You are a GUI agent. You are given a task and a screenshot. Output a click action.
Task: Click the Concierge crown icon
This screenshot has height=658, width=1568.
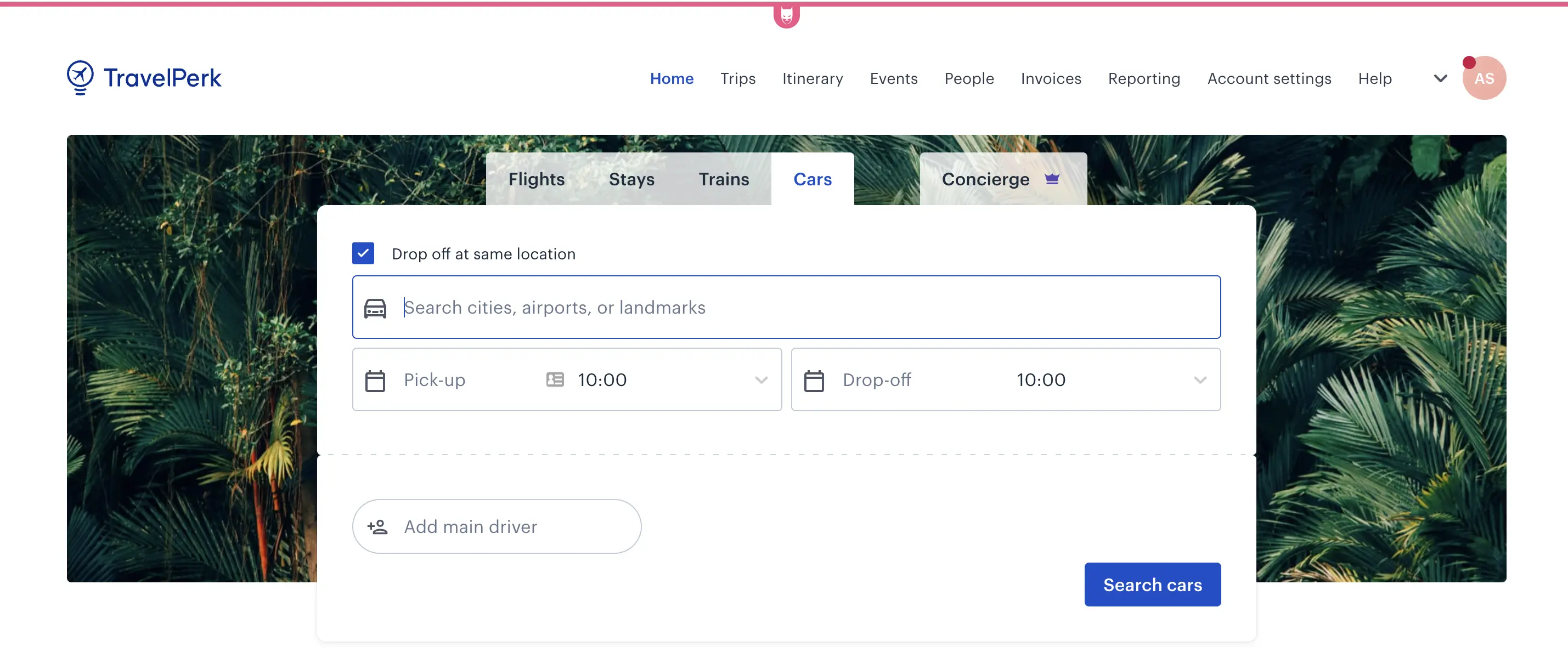[1052, 179]
